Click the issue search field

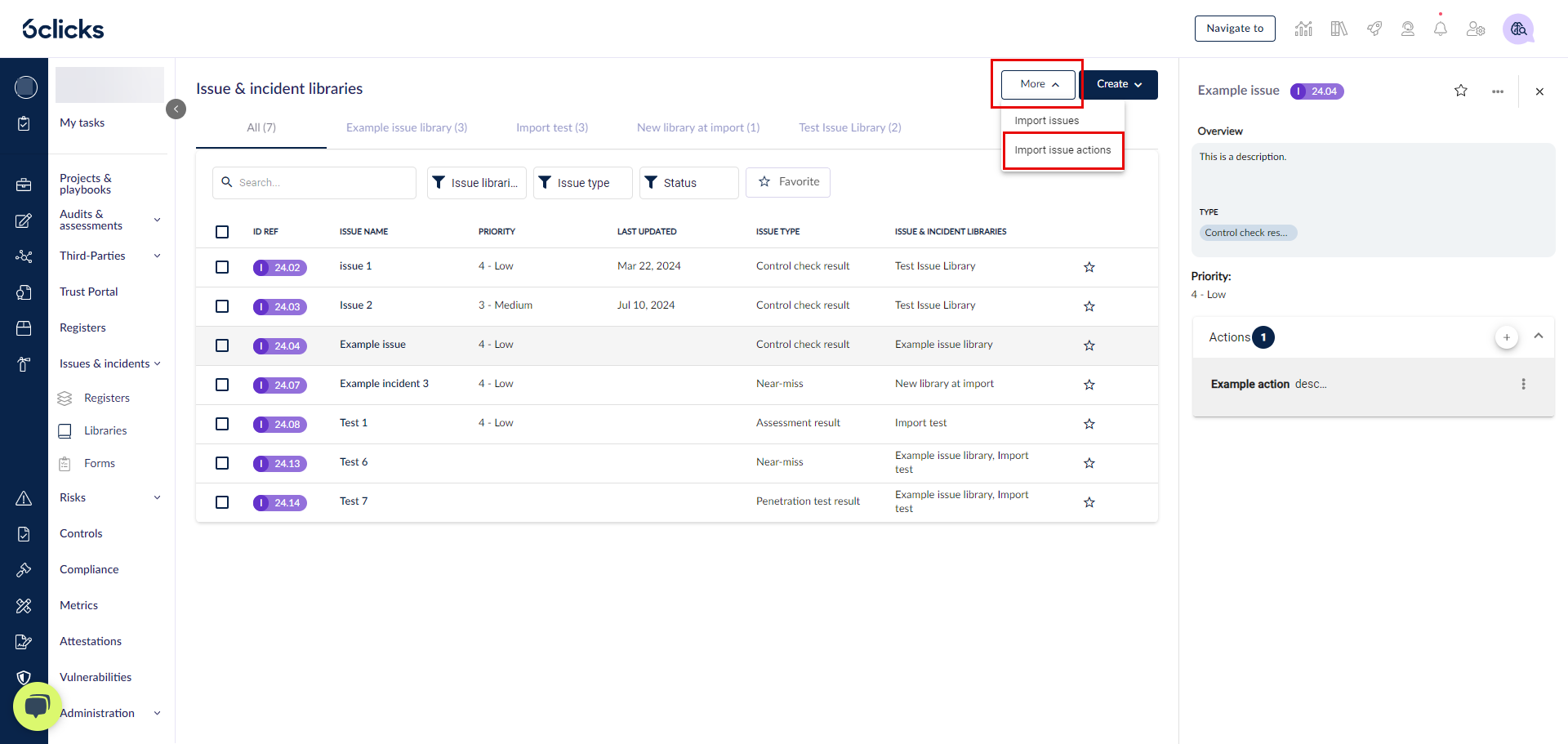(x=314, y=183)
